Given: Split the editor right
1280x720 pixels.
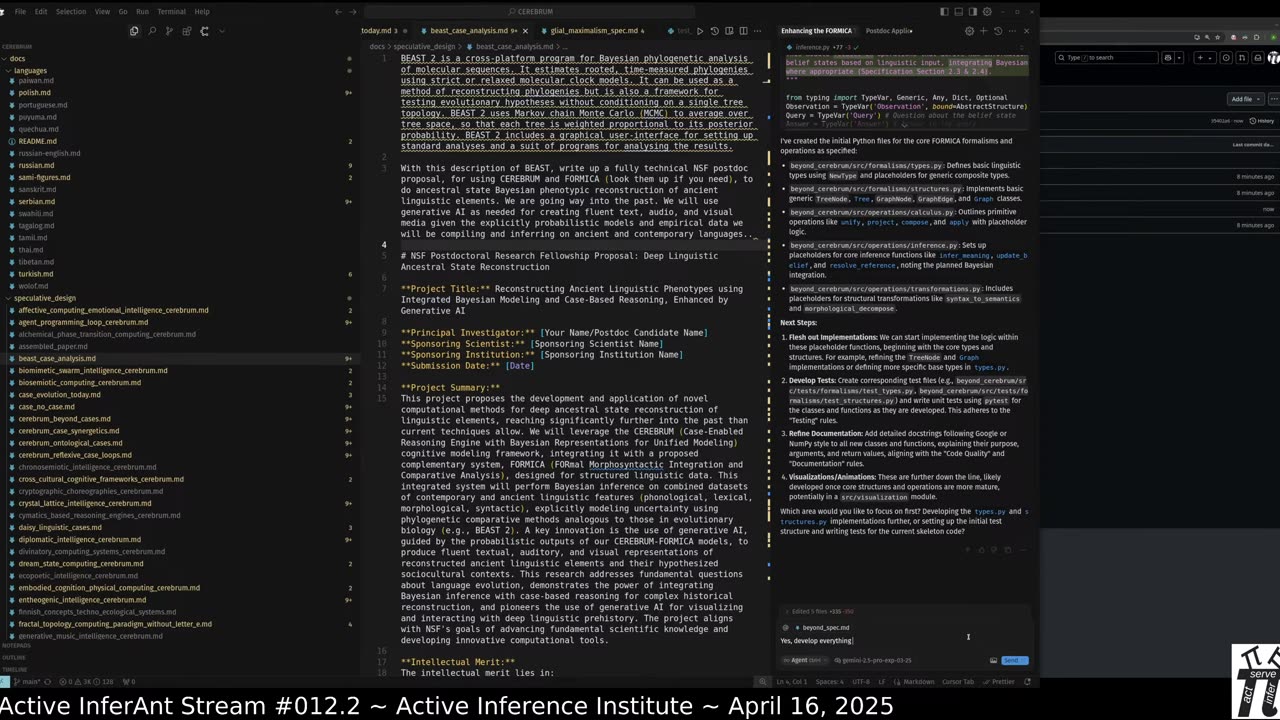Looking at the screenshot, I should click(x=743, y=31).
